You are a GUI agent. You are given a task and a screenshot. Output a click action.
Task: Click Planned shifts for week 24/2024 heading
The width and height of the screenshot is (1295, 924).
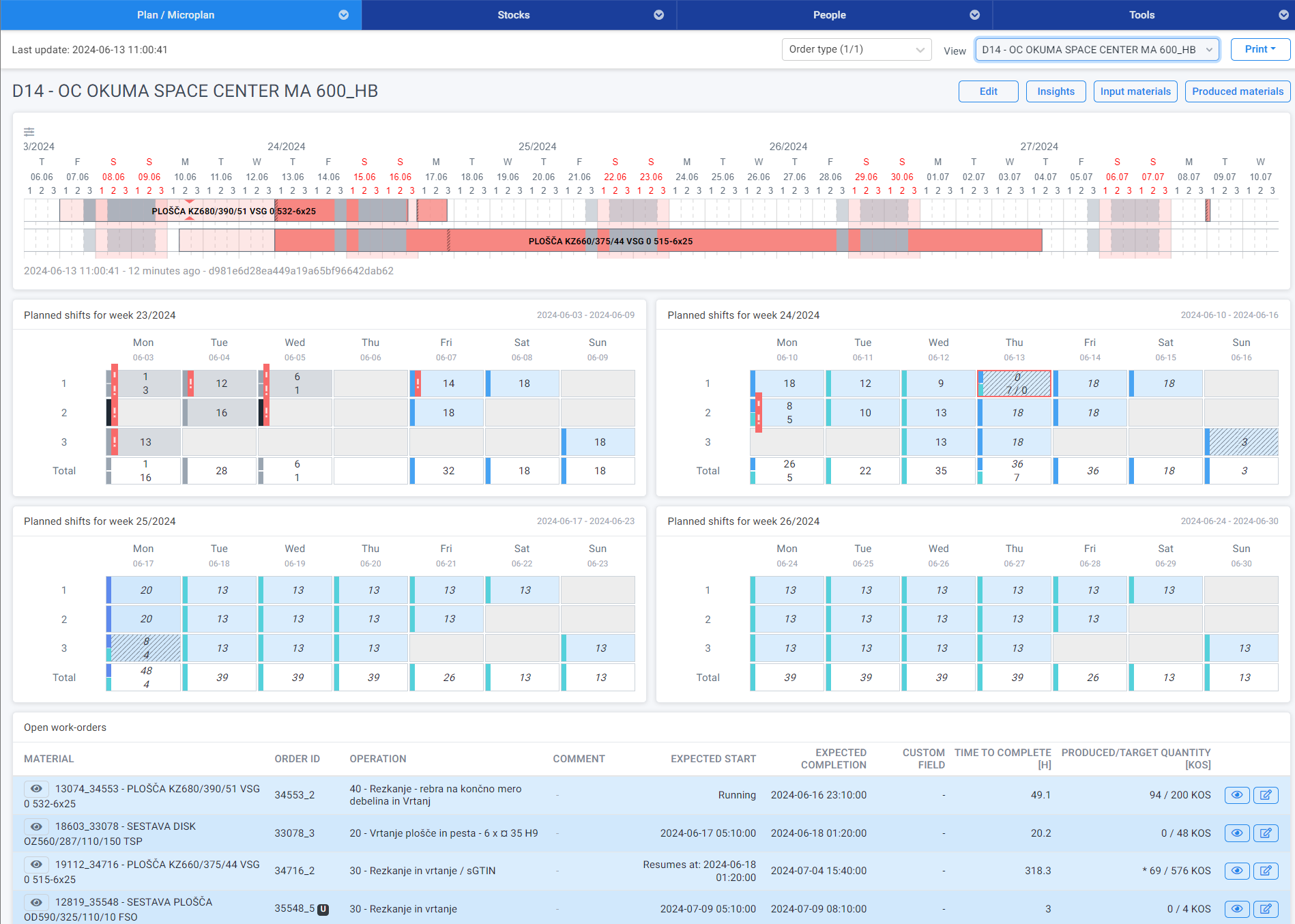pyautogui.click(x=743, y=315)
